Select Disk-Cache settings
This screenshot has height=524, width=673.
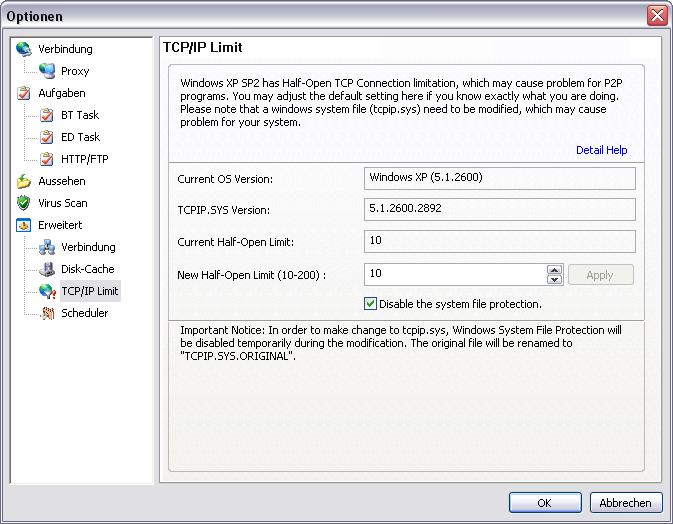[88, 269]
